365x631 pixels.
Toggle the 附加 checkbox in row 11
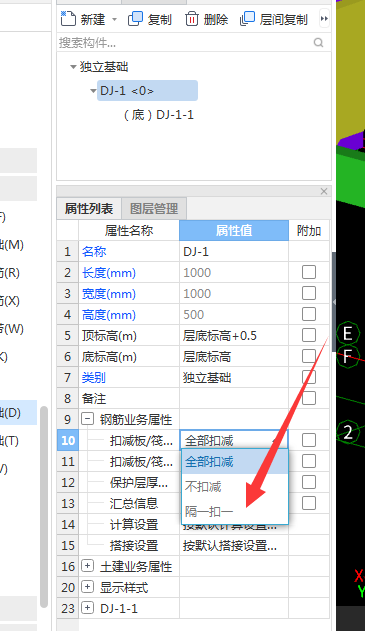309,461
